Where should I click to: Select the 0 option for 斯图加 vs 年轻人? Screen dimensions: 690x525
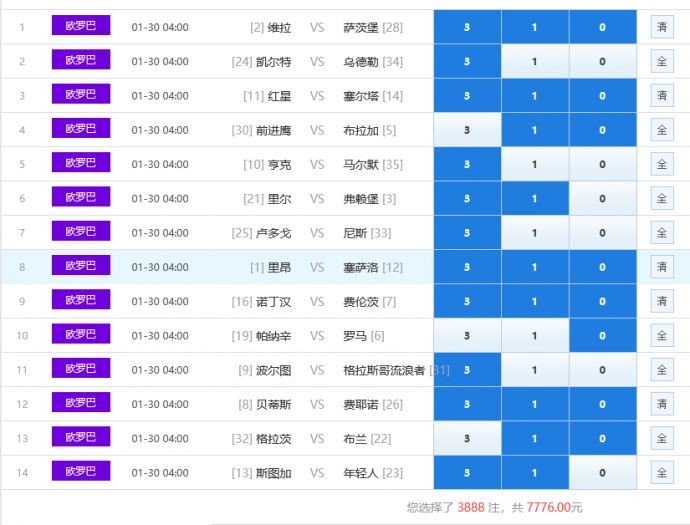[x=602, y=473]
